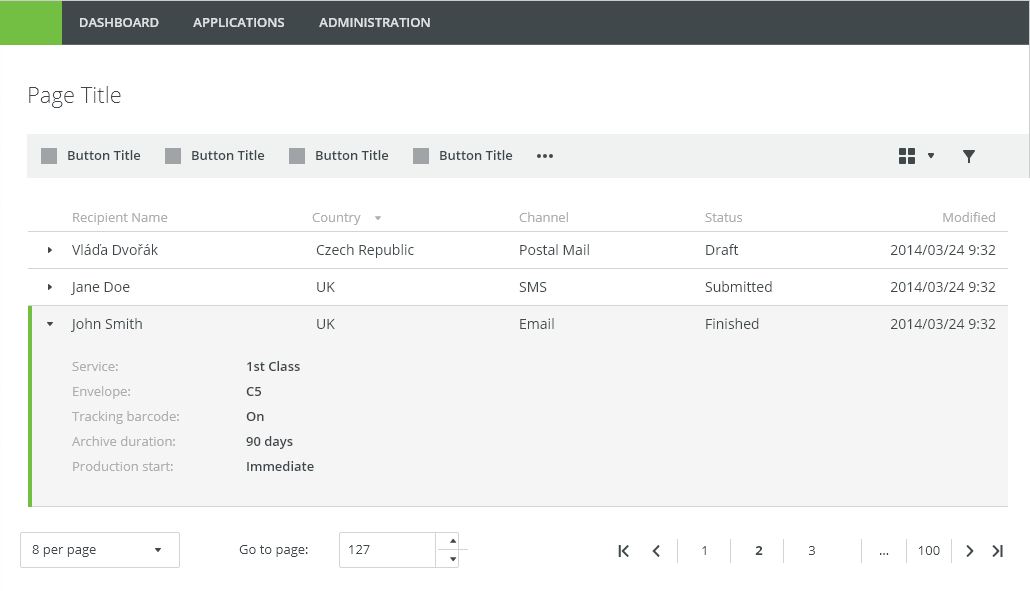Click the 1st Class service value
This screenshot has height=591, width=1030.
(273, 366)
